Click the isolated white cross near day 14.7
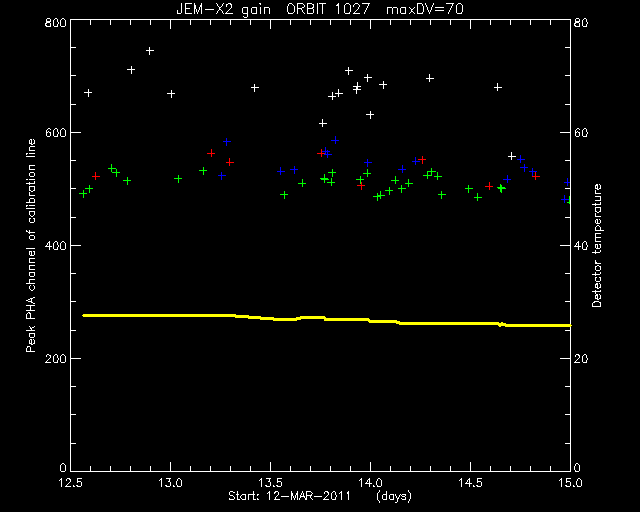640x512 pixels. pyautogui.click(x=512, y=156)
